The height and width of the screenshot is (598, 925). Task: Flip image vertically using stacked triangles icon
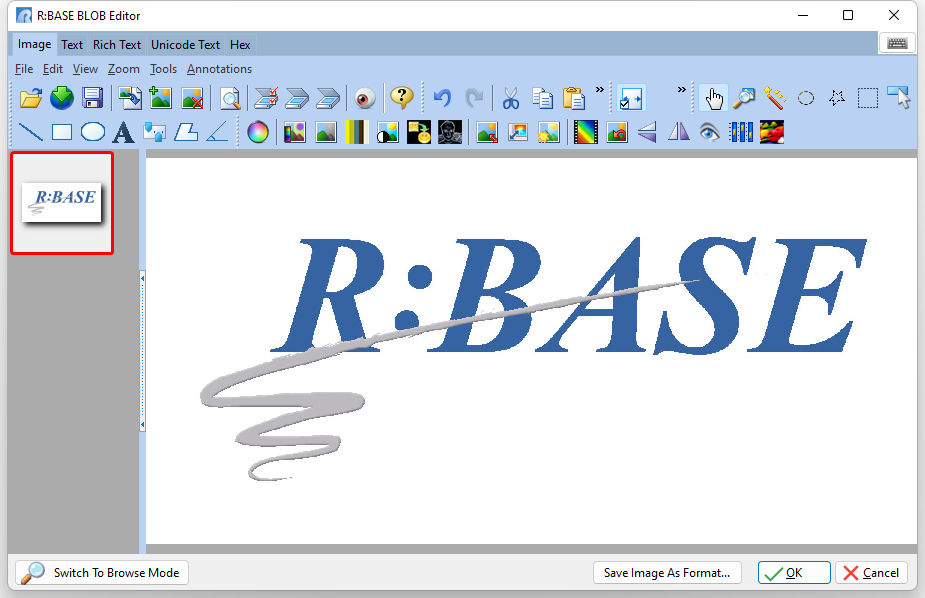coord(648,132)
